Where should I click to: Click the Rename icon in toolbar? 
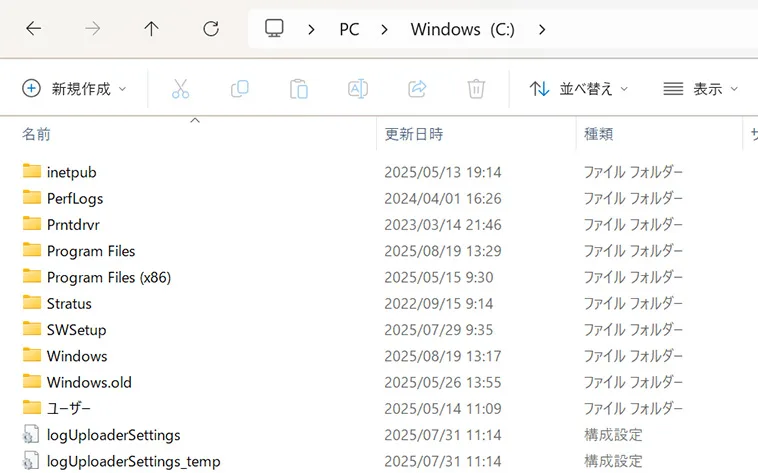click(357, 89)
